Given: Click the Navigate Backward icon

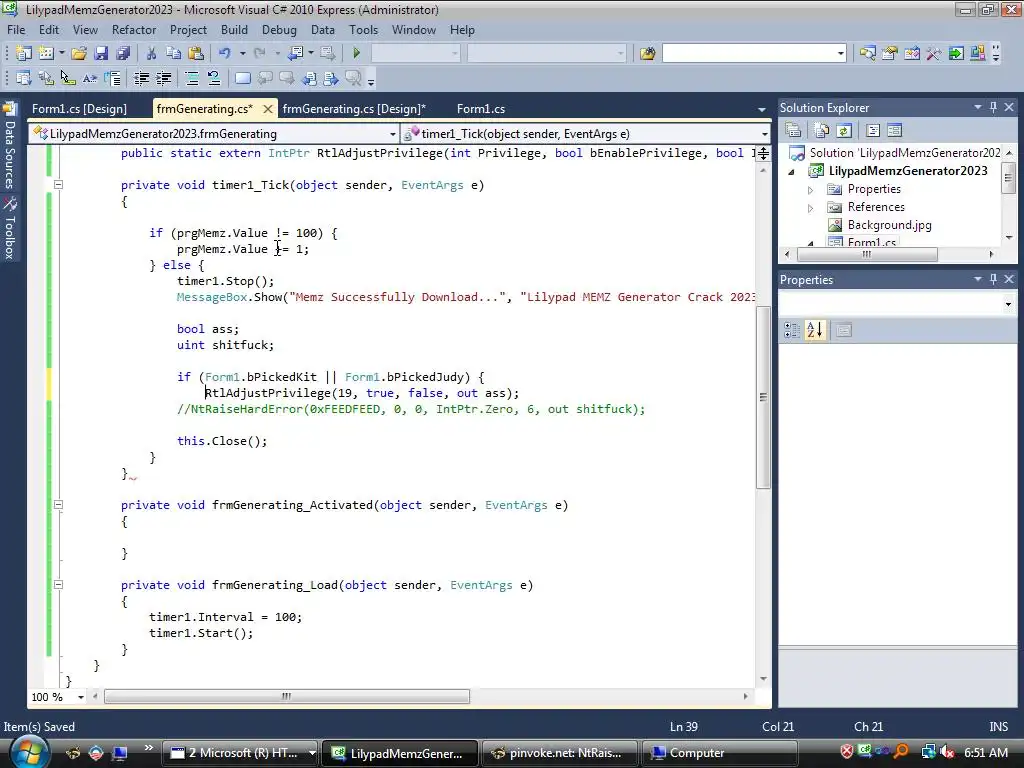Looking at the screenshot, I should [x=295, y=53].
